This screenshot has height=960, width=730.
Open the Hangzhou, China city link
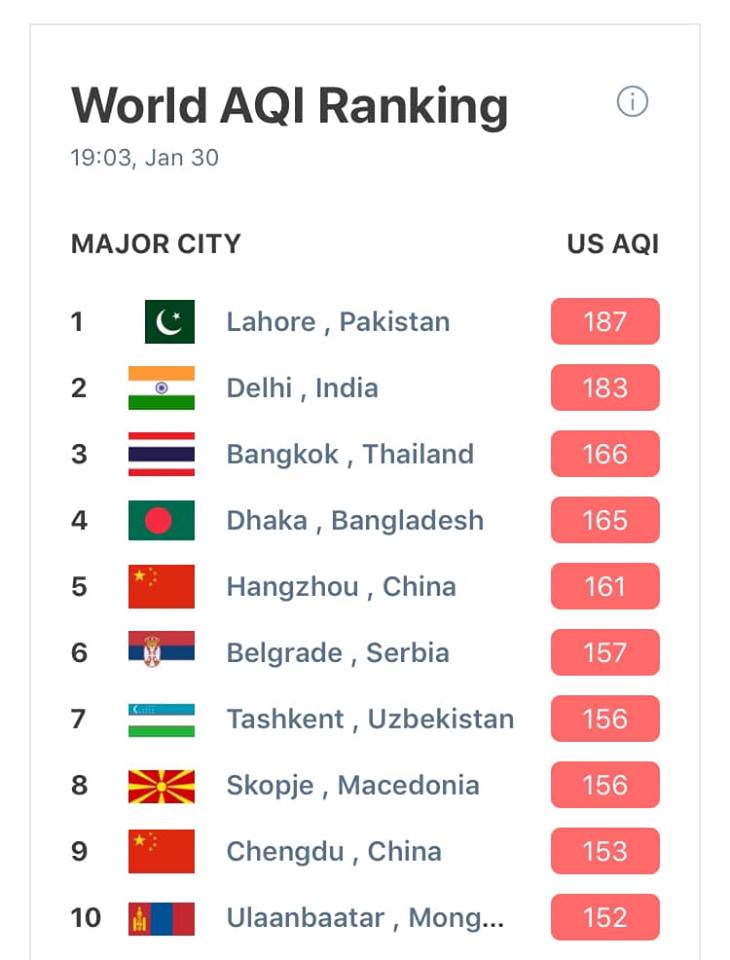341,587
